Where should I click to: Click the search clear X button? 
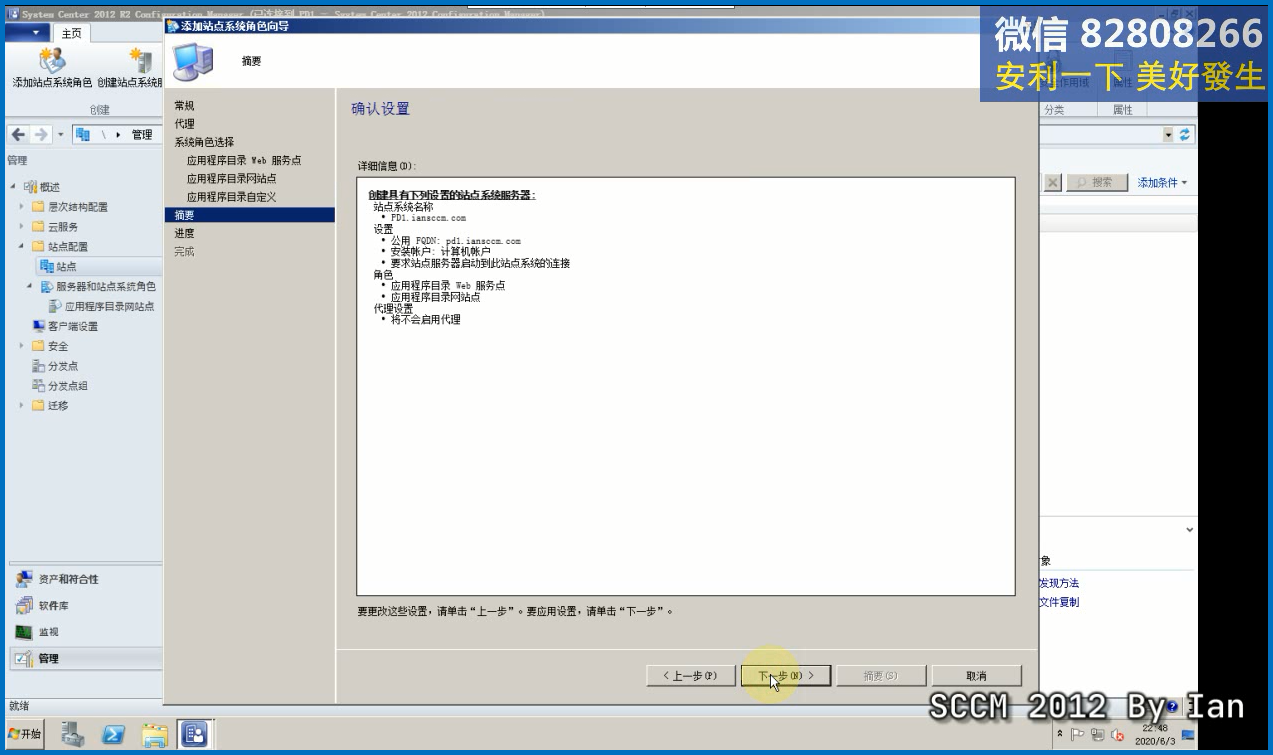[x=1052, y=183]
